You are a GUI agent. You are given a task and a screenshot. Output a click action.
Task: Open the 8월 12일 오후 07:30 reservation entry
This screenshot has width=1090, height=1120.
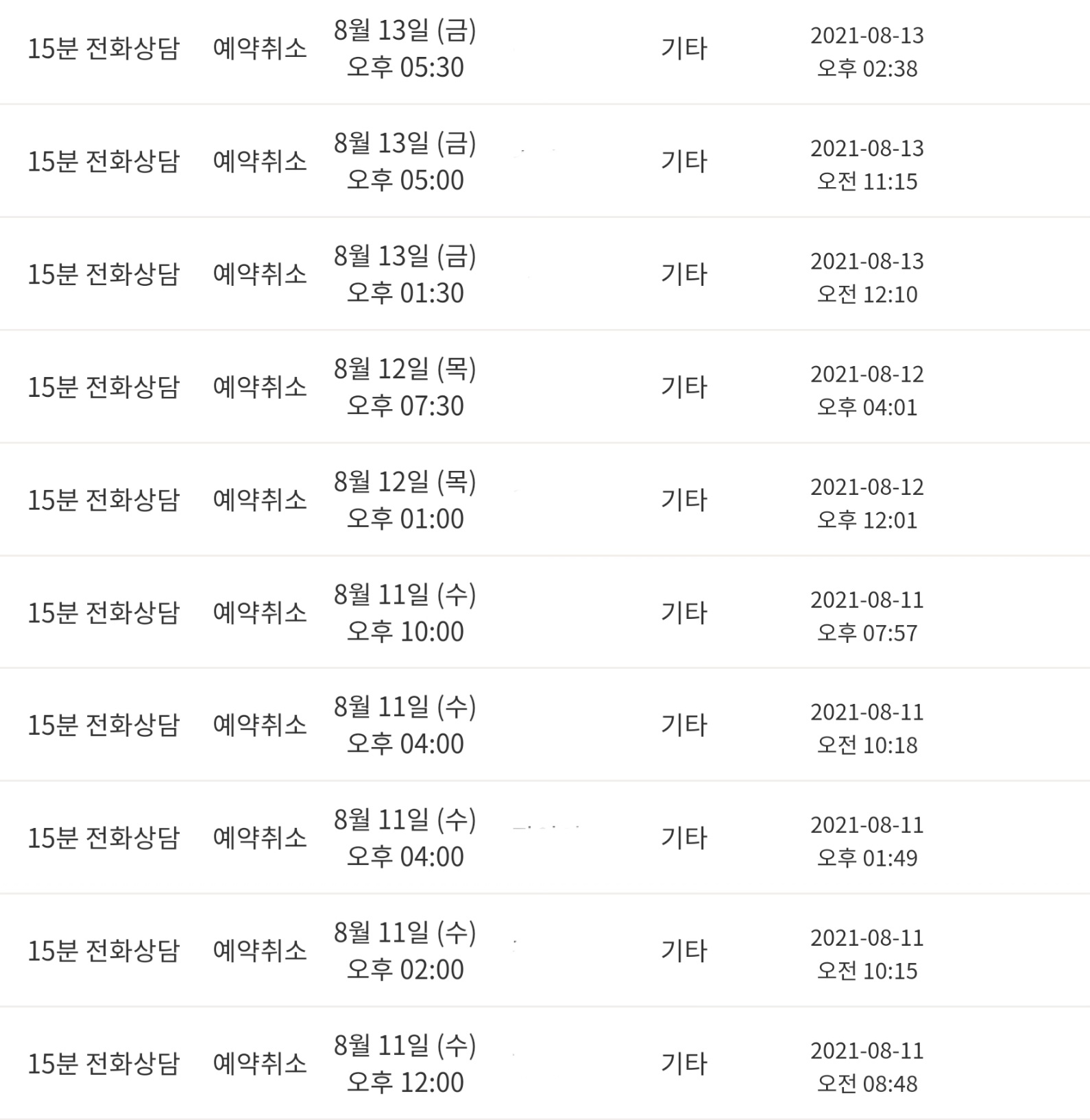pos(404,387)
